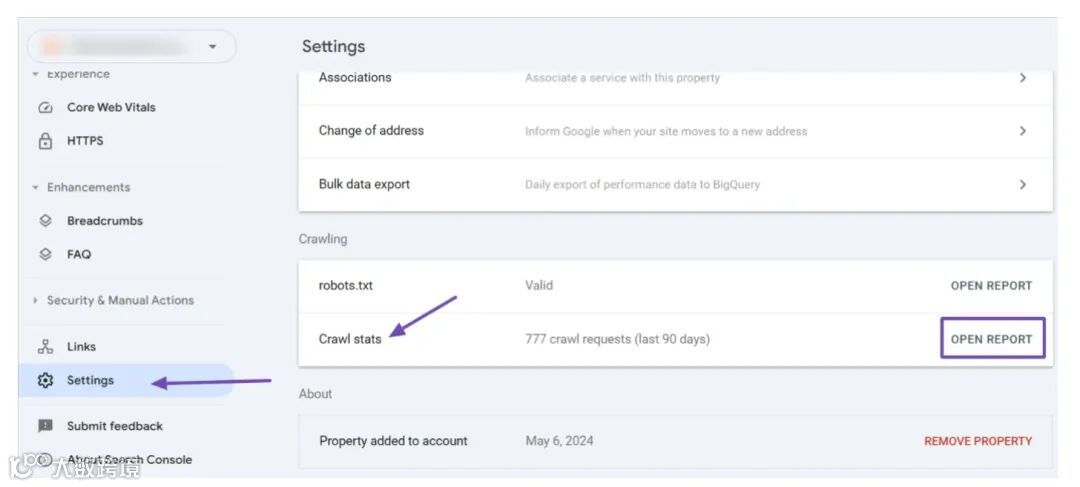Click the HTTPS padlock icon

[x=45, y=141]
